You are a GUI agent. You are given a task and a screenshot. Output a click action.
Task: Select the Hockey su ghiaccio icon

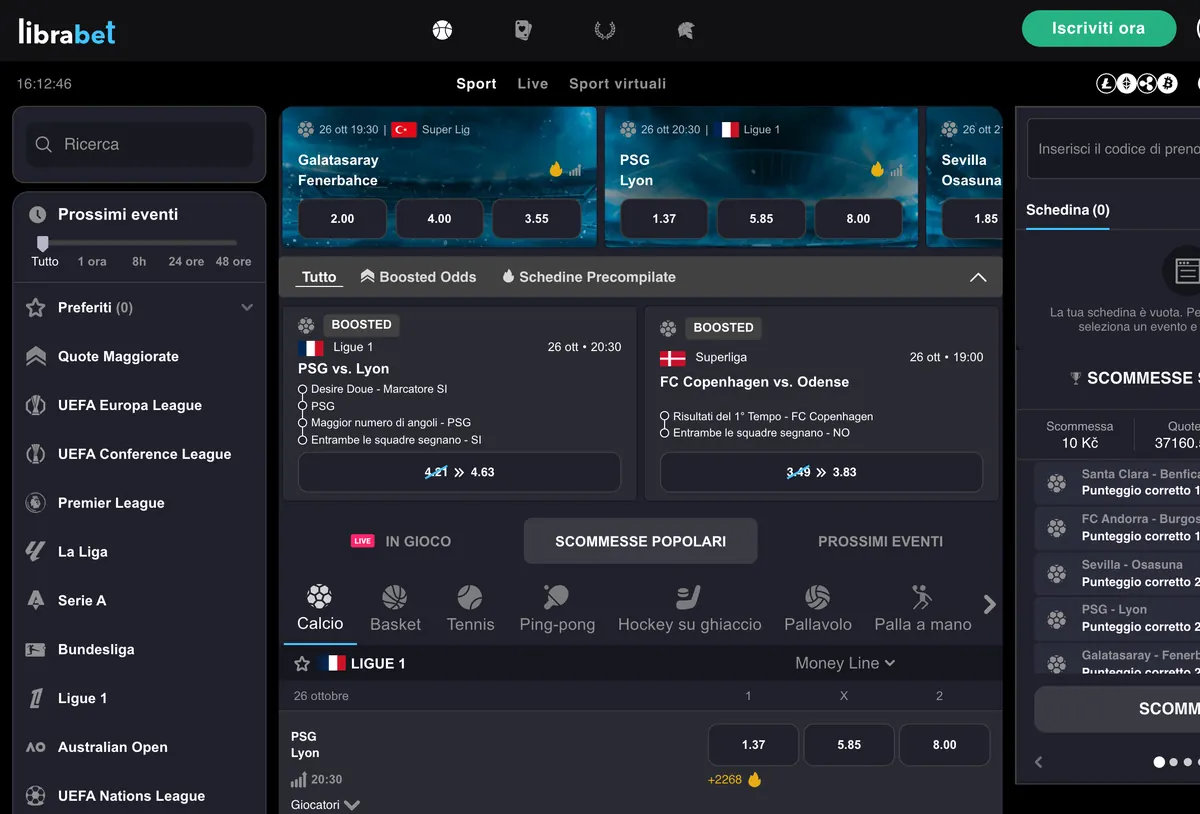(689, 597)
